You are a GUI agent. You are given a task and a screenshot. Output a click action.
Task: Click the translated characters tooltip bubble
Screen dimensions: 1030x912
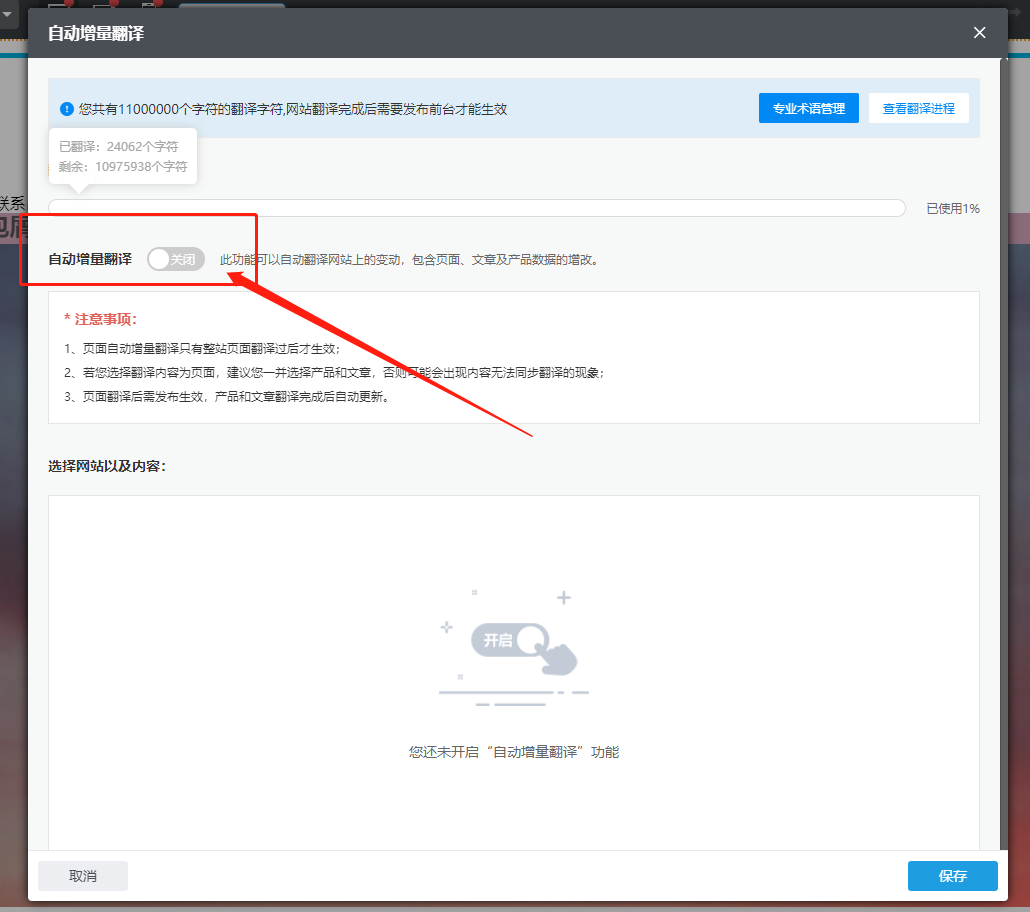[123, 156]
